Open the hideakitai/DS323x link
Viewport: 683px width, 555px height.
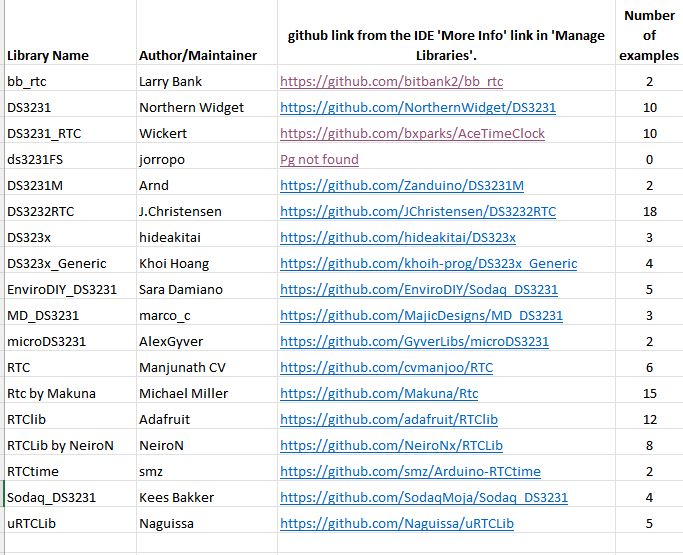pyautogui.click(x=398, y=237)
